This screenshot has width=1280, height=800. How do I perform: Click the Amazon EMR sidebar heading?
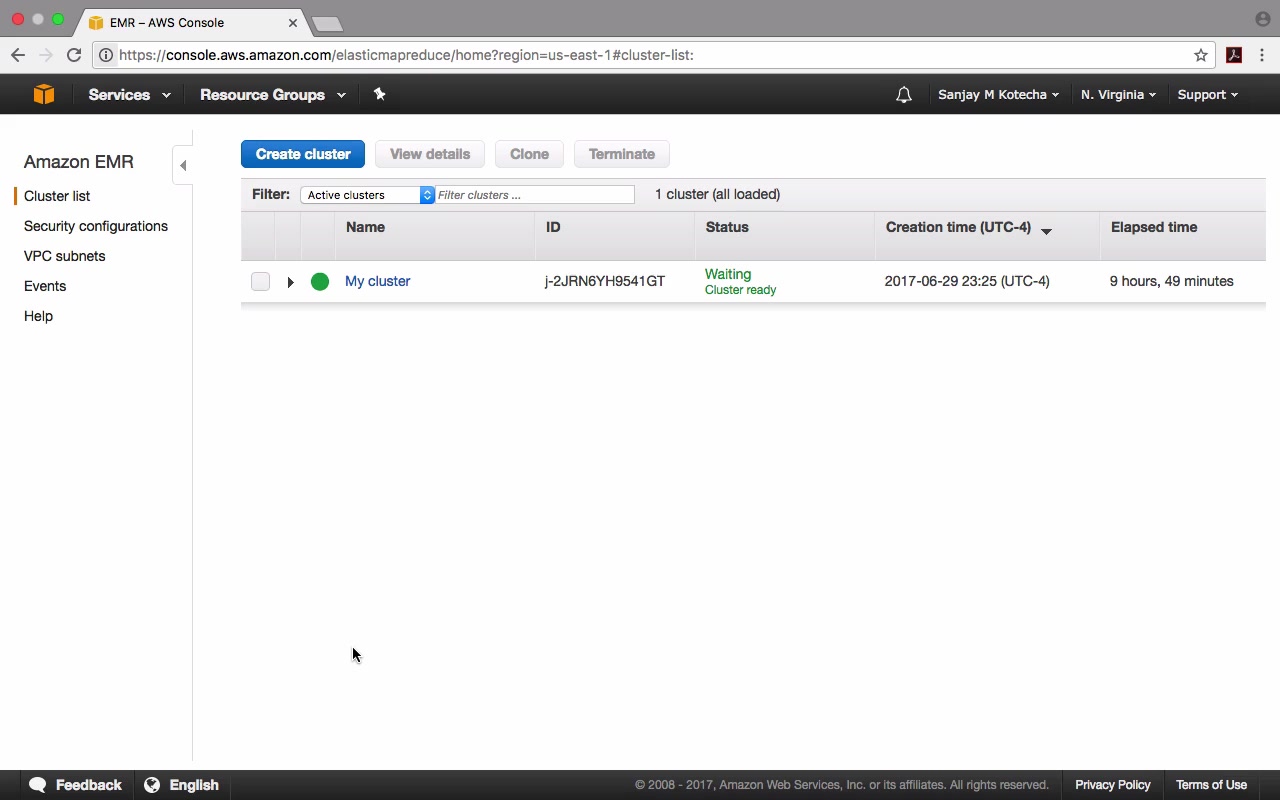(x=79, y=162)
